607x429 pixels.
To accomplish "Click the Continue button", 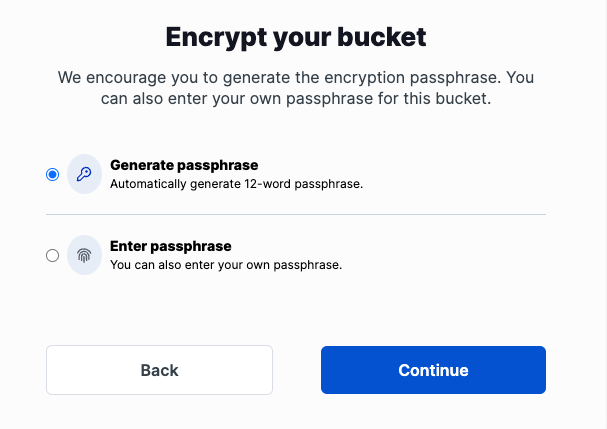I will point(433,370).
